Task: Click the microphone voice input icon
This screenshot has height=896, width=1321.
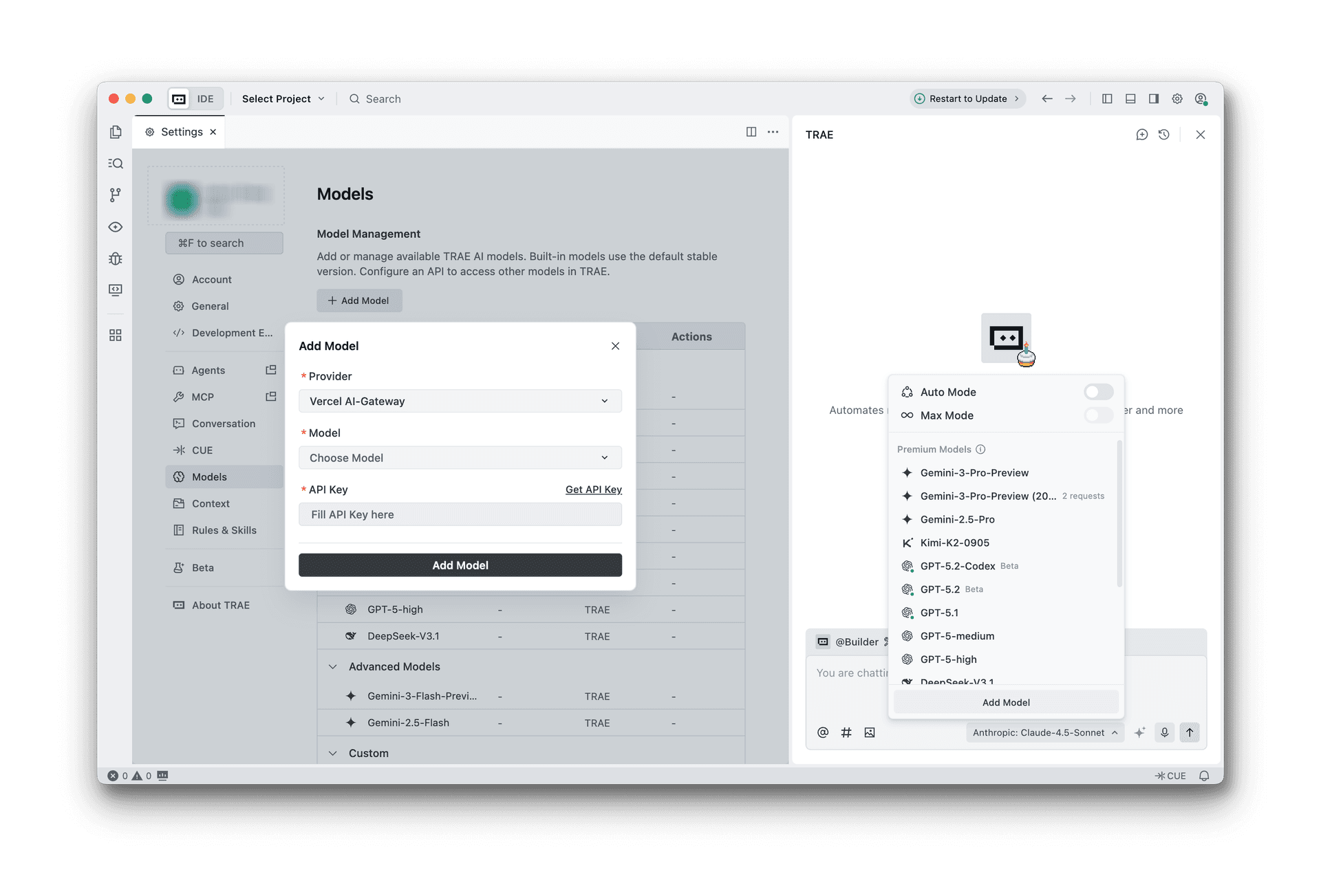Action: click(x=1164, y=732)
